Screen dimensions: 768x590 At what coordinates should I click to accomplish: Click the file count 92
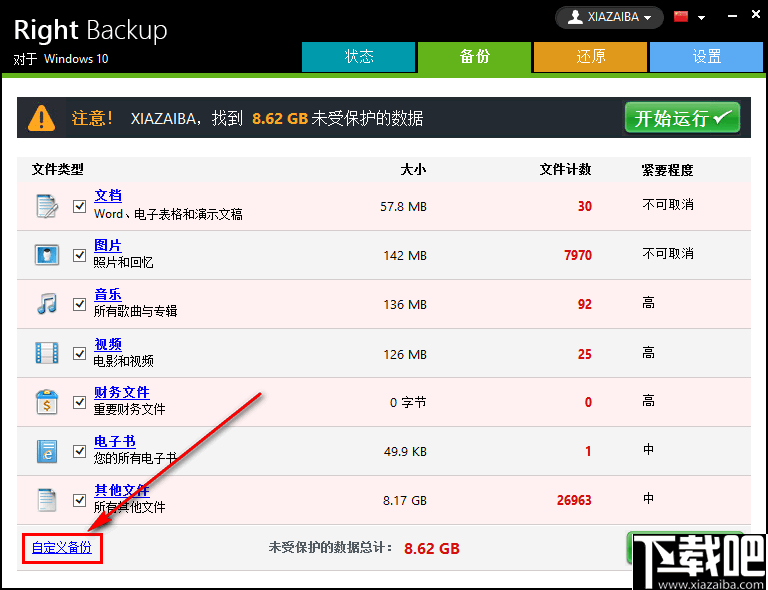pos(585,304)
